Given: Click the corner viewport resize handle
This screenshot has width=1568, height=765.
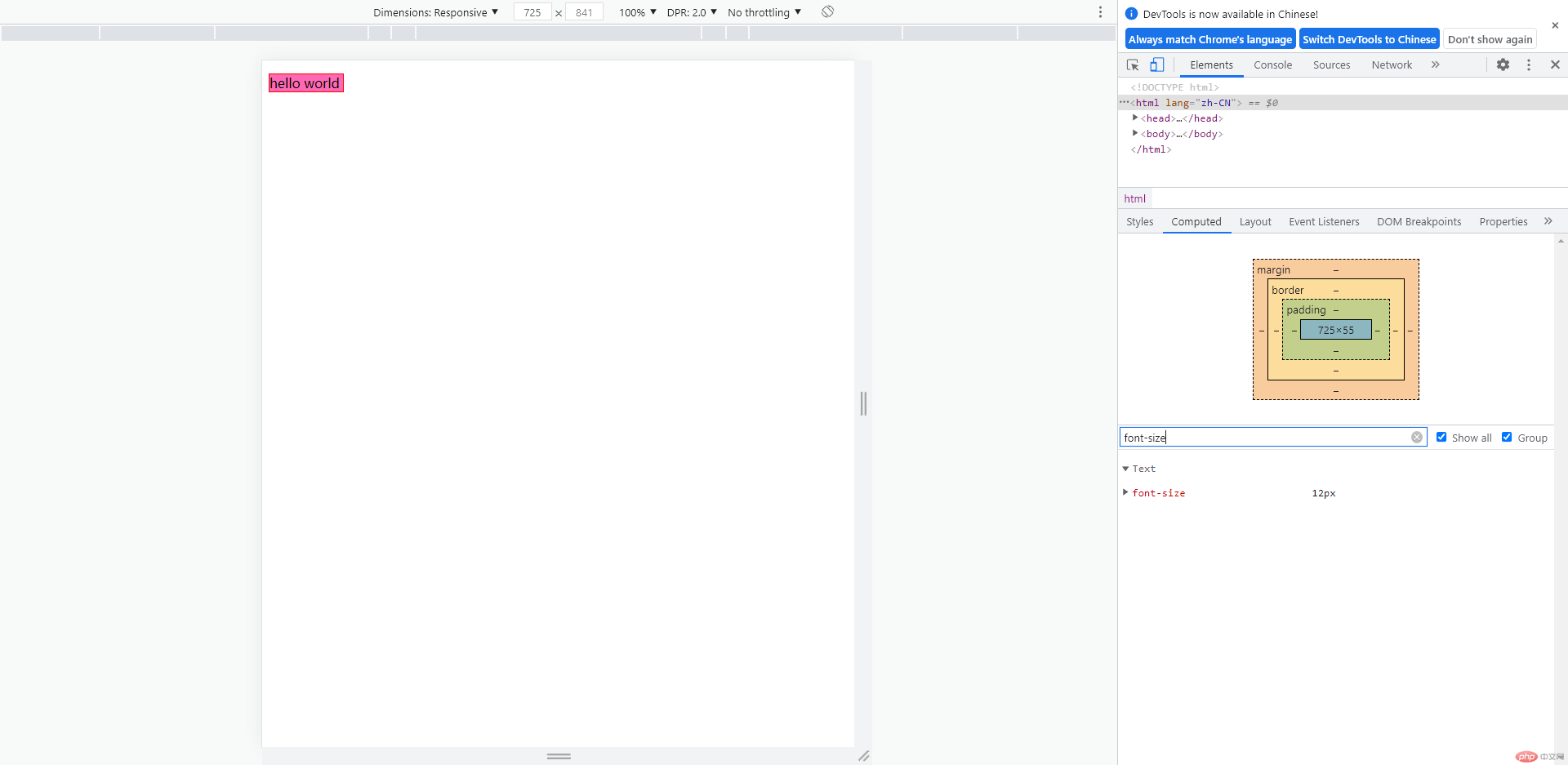Looking at the screenshot, I should pyautogui.click(x=863, y=756).
